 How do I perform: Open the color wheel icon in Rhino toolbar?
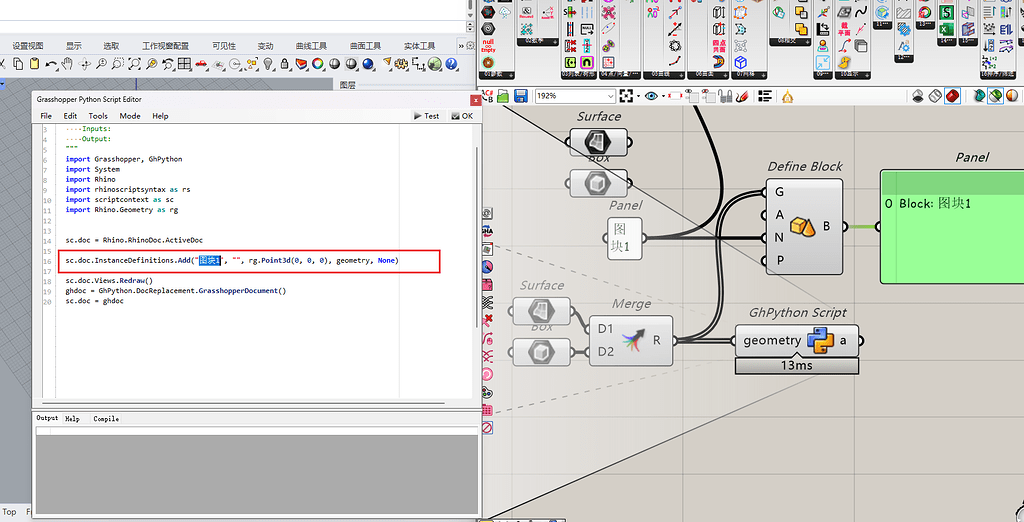[317, 64]
